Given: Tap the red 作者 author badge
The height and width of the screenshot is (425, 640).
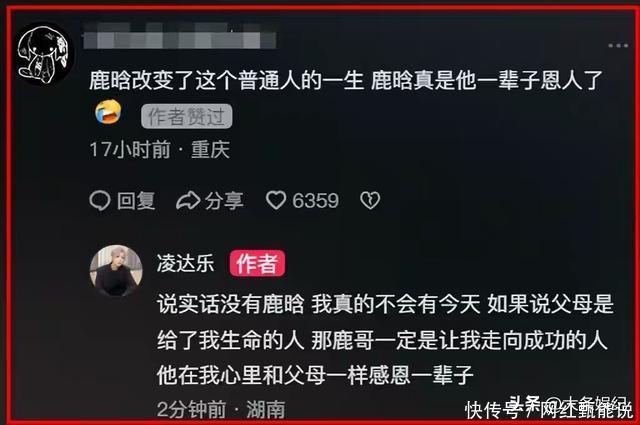Looking at the screenshot, I should (x=257, y=263).
